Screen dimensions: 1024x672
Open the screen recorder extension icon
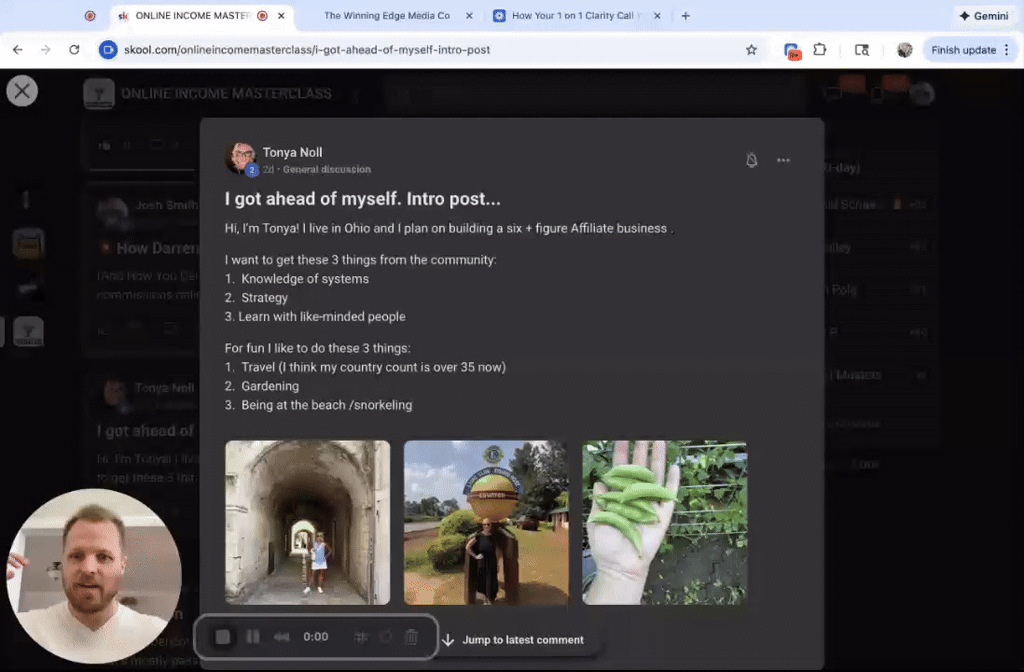tap(792, 50)
